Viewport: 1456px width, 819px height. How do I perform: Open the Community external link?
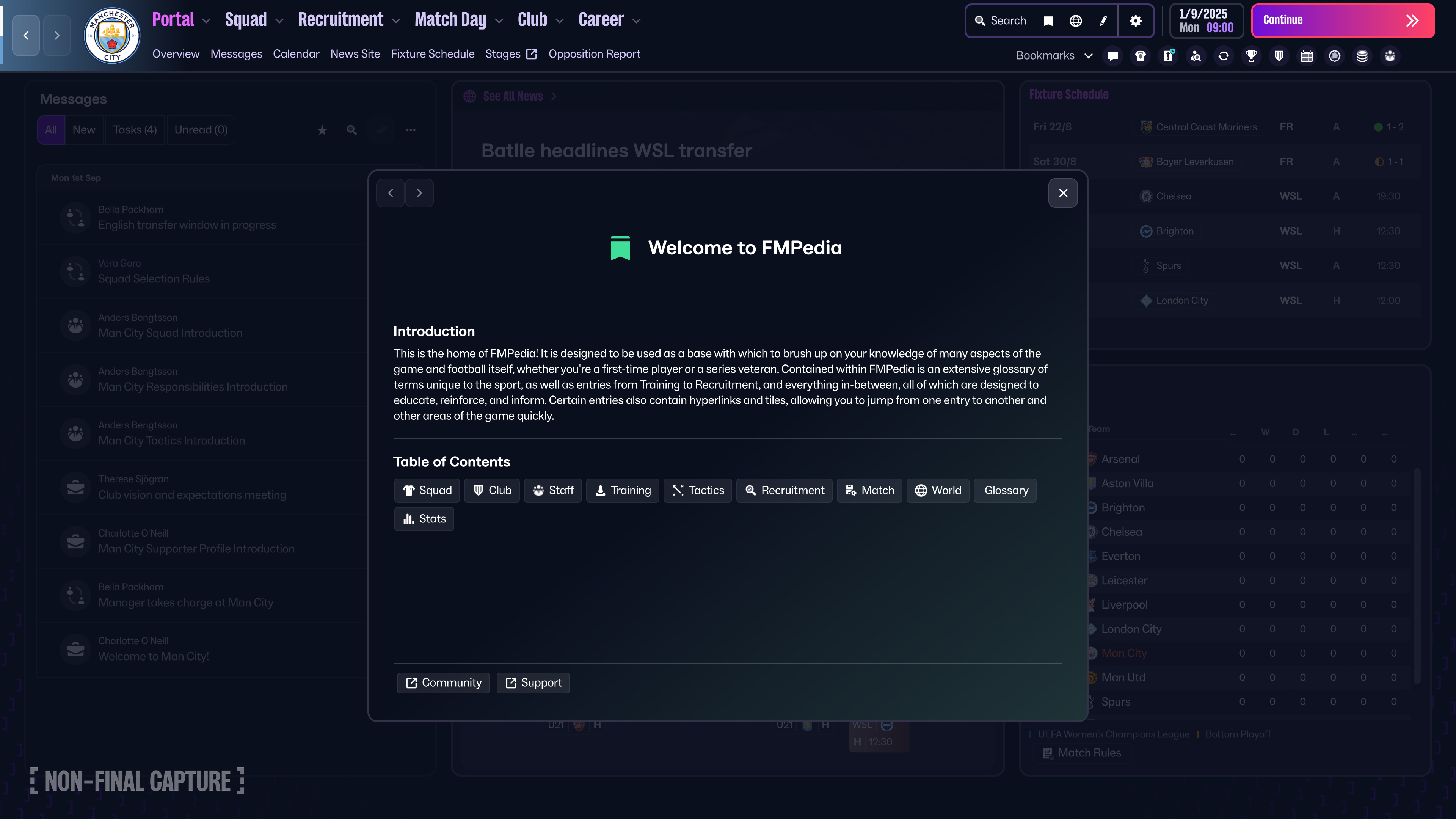[x=443, y=683]
